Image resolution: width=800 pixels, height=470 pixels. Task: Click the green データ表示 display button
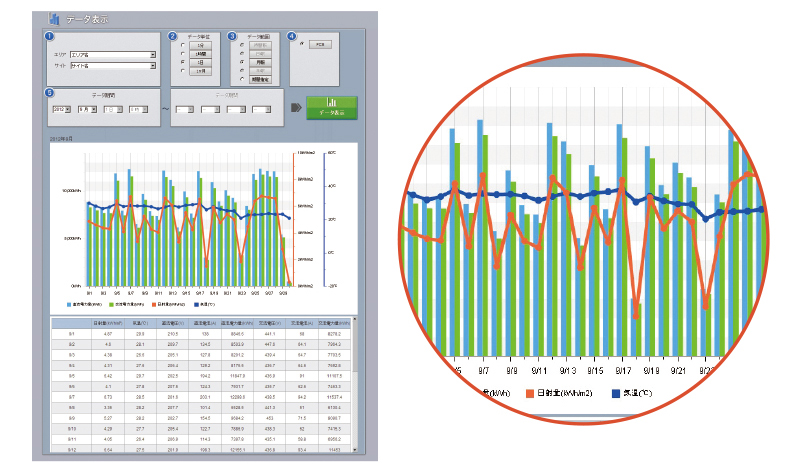[x=332, y=108]
